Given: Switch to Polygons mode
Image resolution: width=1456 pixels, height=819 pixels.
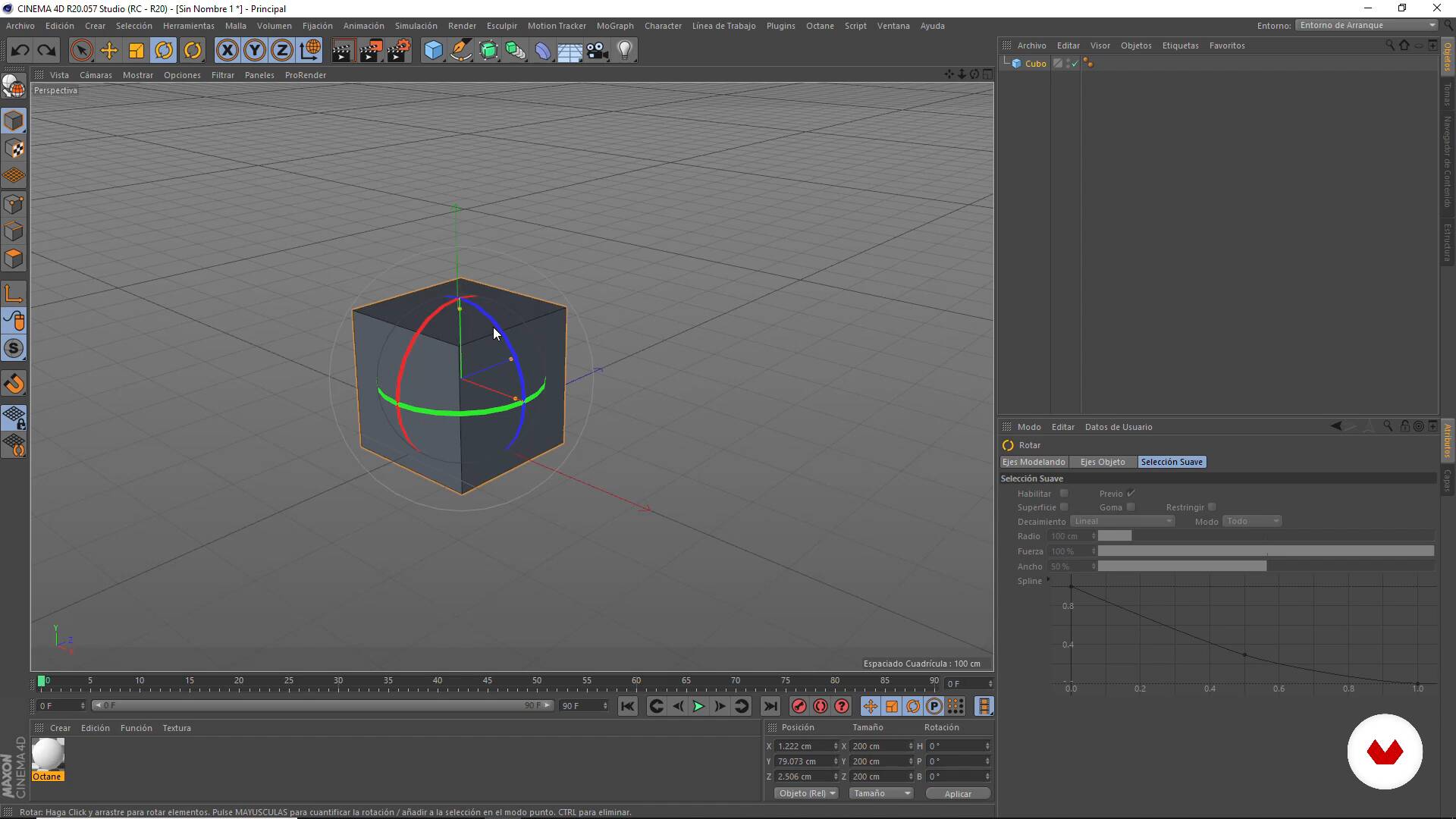Looking at the screenshot, I should pyautogui.click(x=14, y=259).
